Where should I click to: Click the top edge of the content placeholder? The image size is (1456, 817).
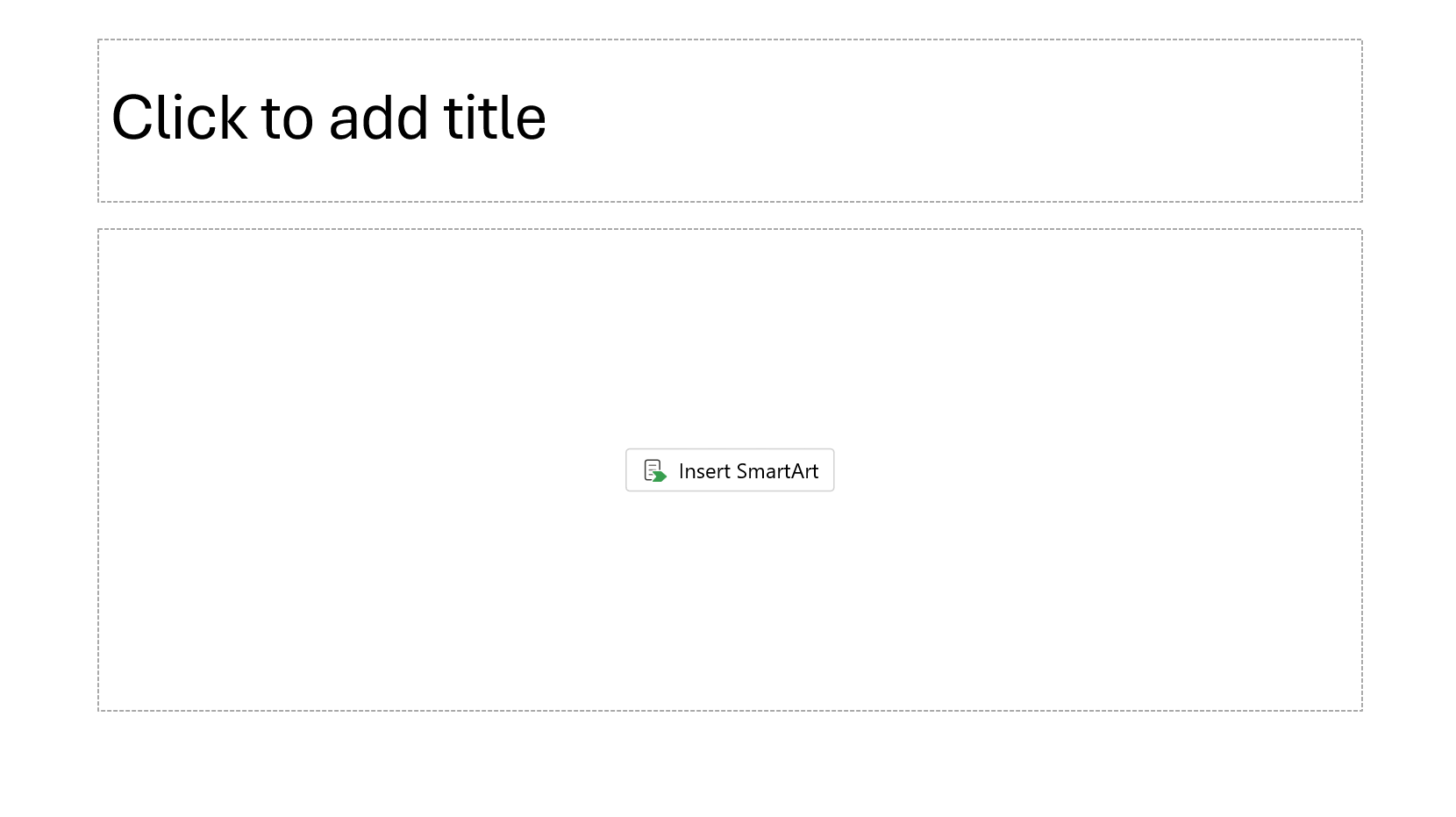tap(728, 227)
